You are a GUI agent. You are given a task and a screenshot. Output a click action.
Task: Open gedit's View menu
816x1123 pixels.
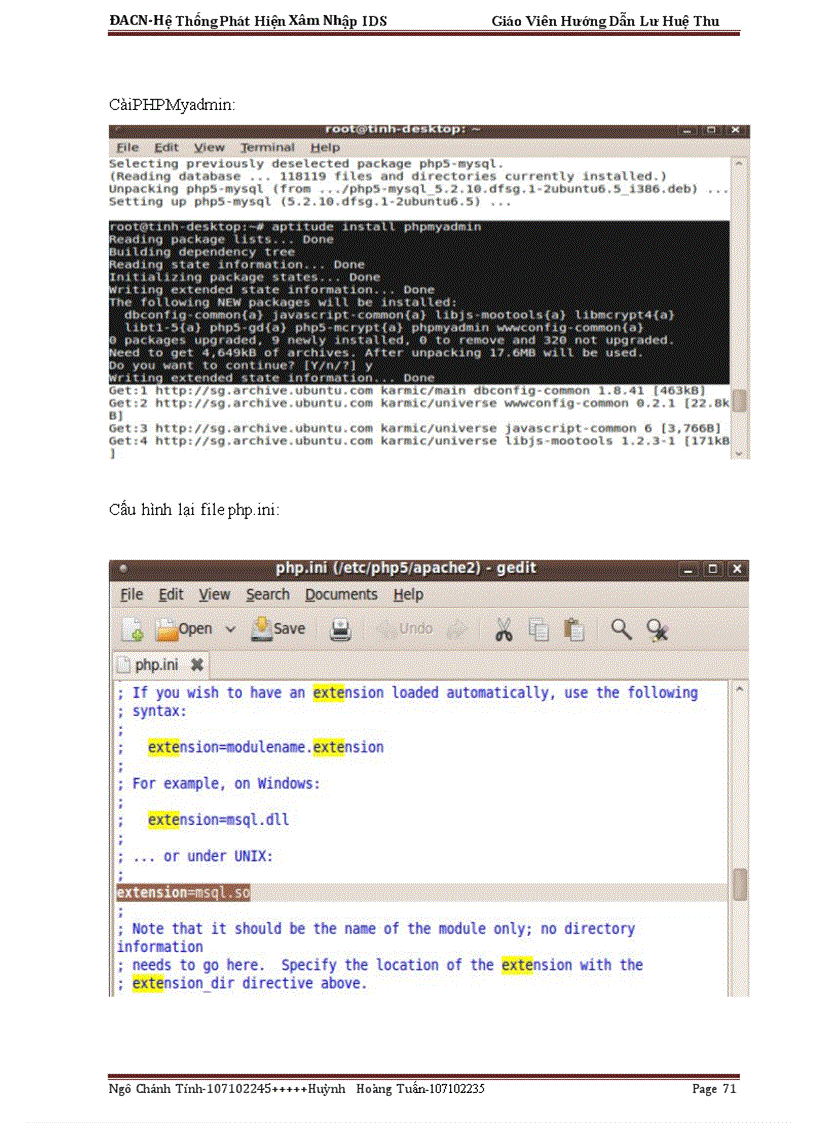(x=214, y=594)
